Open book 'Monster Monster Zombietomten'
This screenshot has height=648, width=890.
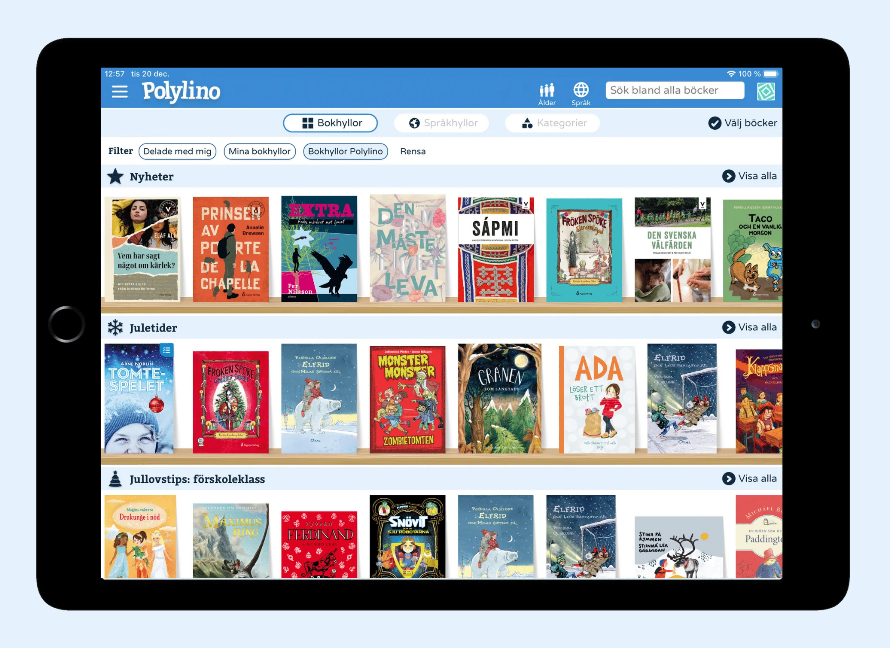(x=408, y=399)
